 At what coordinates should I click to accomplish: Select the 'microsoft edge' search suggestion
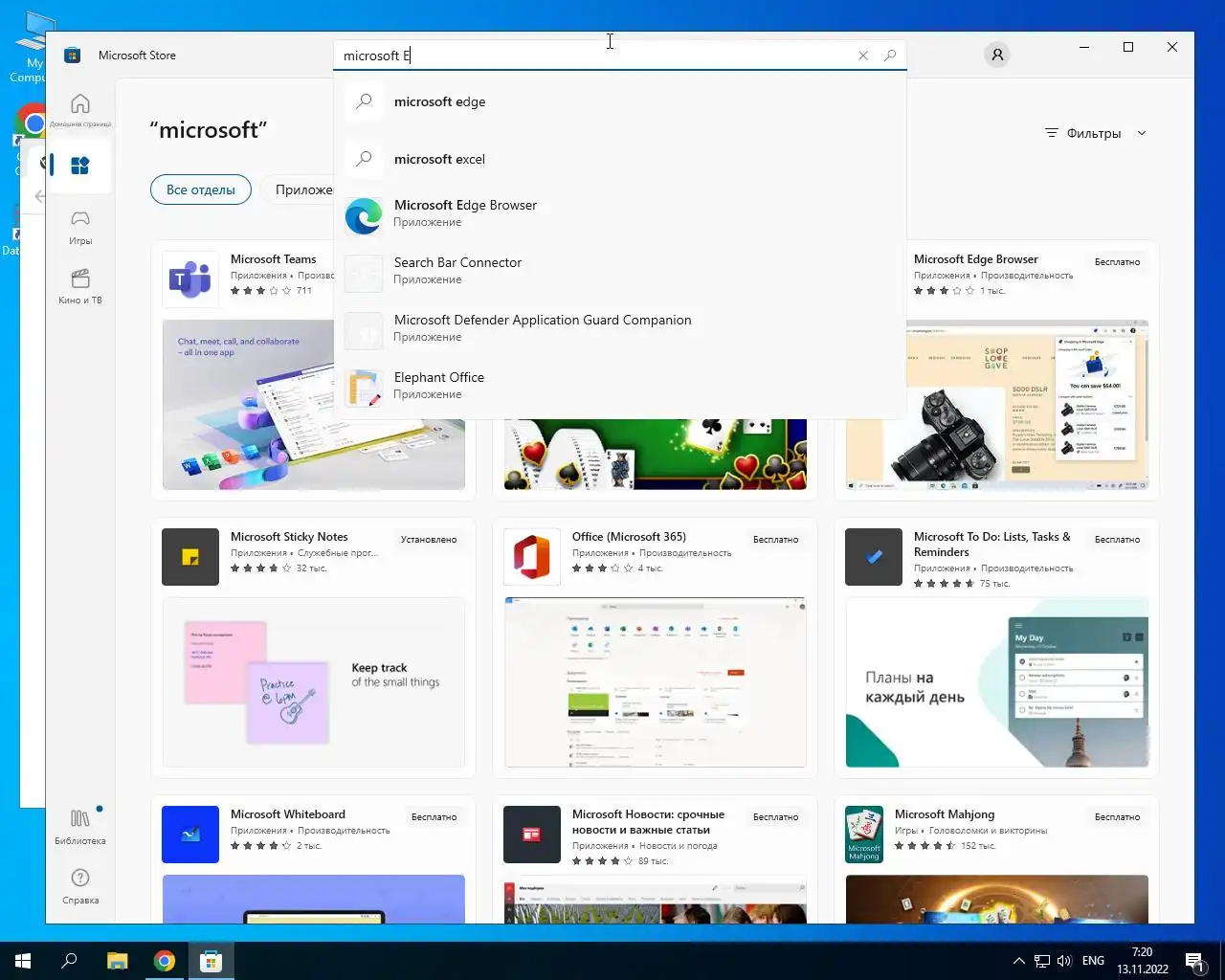[619, 101]
